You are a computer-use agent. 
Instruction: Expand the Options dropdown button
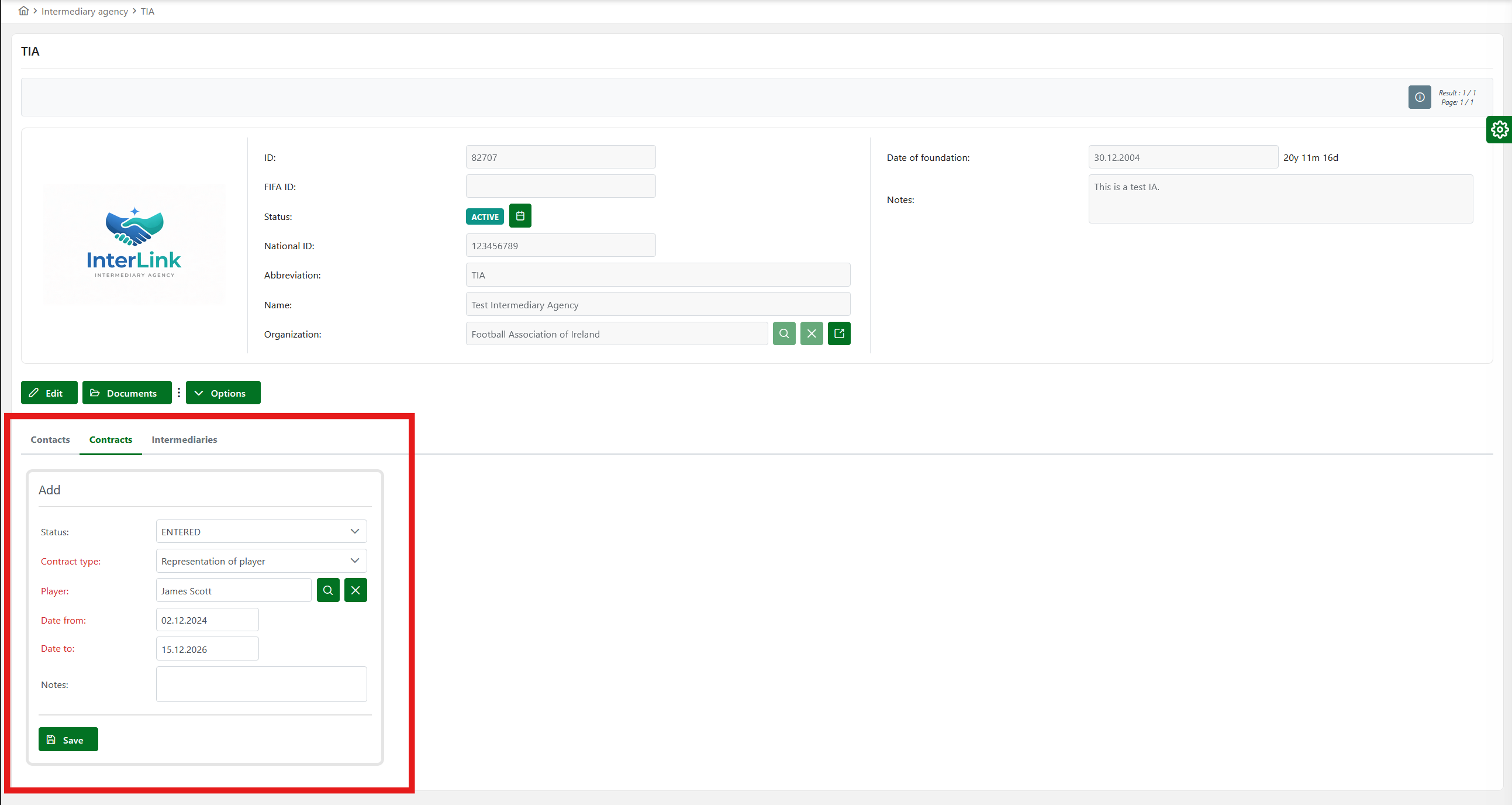point(223,393)
